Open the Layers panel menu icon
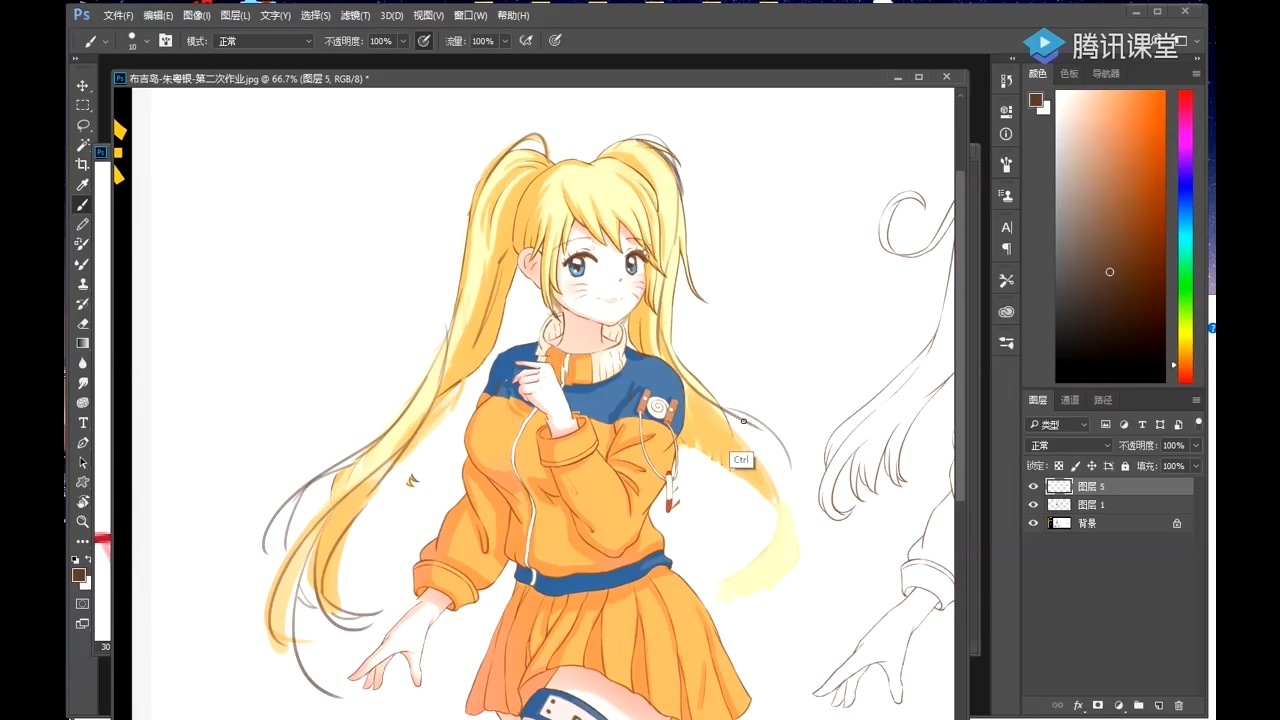This screenshot has width=1280, height=720. point(1196,400)
